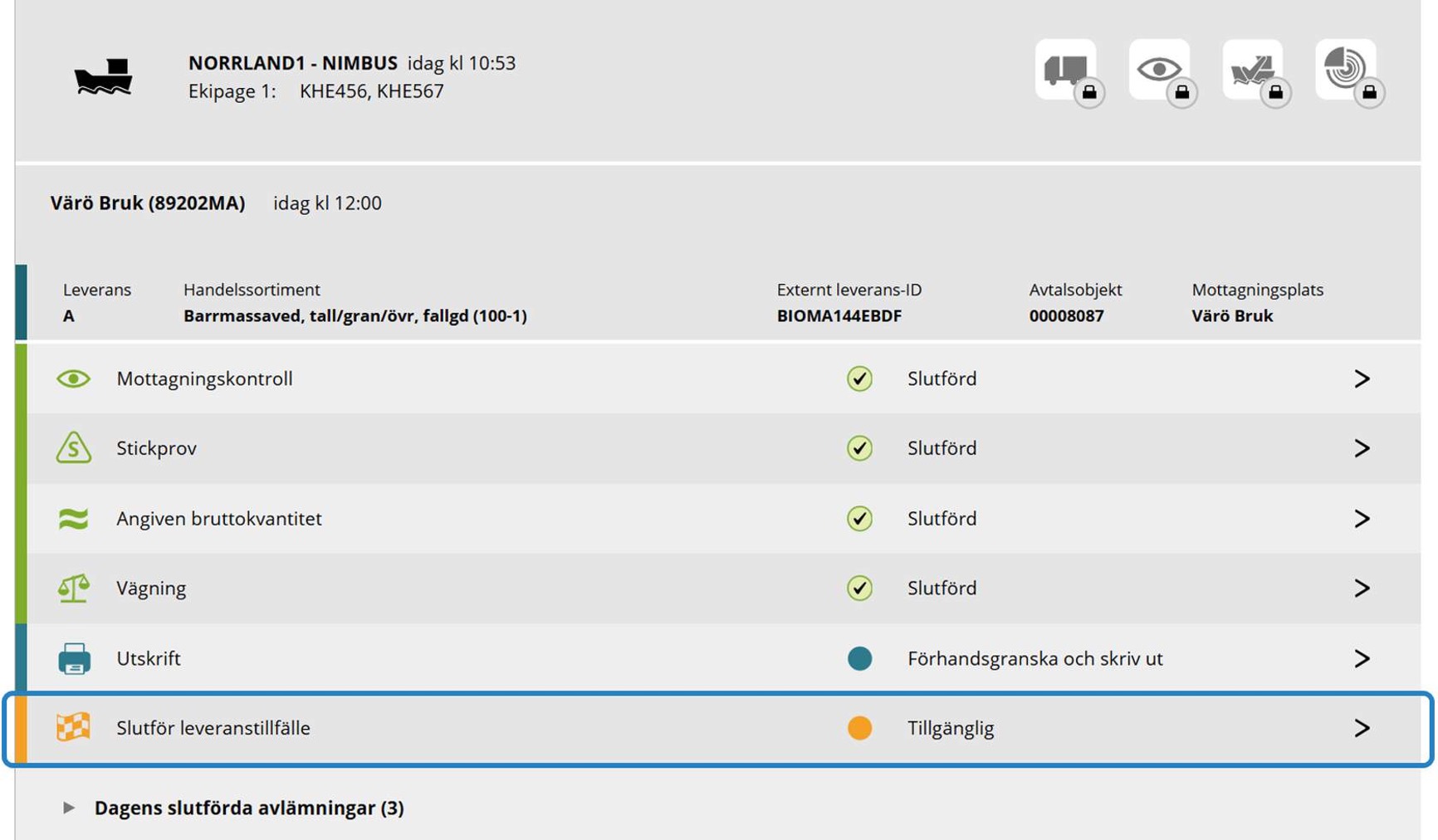
Task: Click the Ekipage 1 registration numbers
Action: 371,91
